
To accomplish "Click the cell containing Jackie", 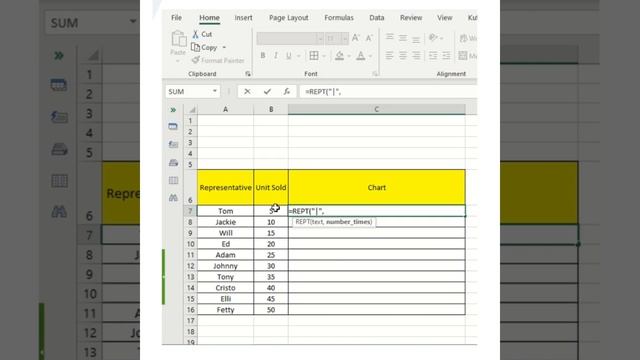I will (225, 222).
